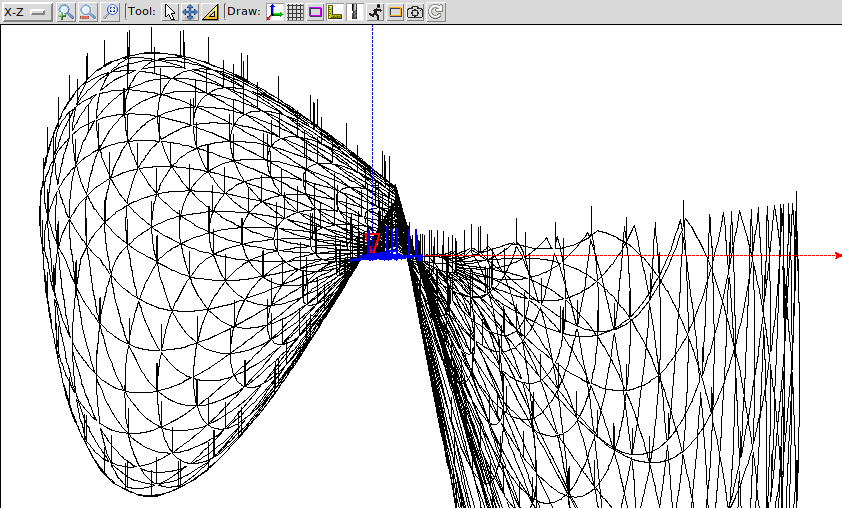This screenshot has height=508, width=842.
Task: Open the X-Z view plane dropdown
Action: click(x=27, y=12)
